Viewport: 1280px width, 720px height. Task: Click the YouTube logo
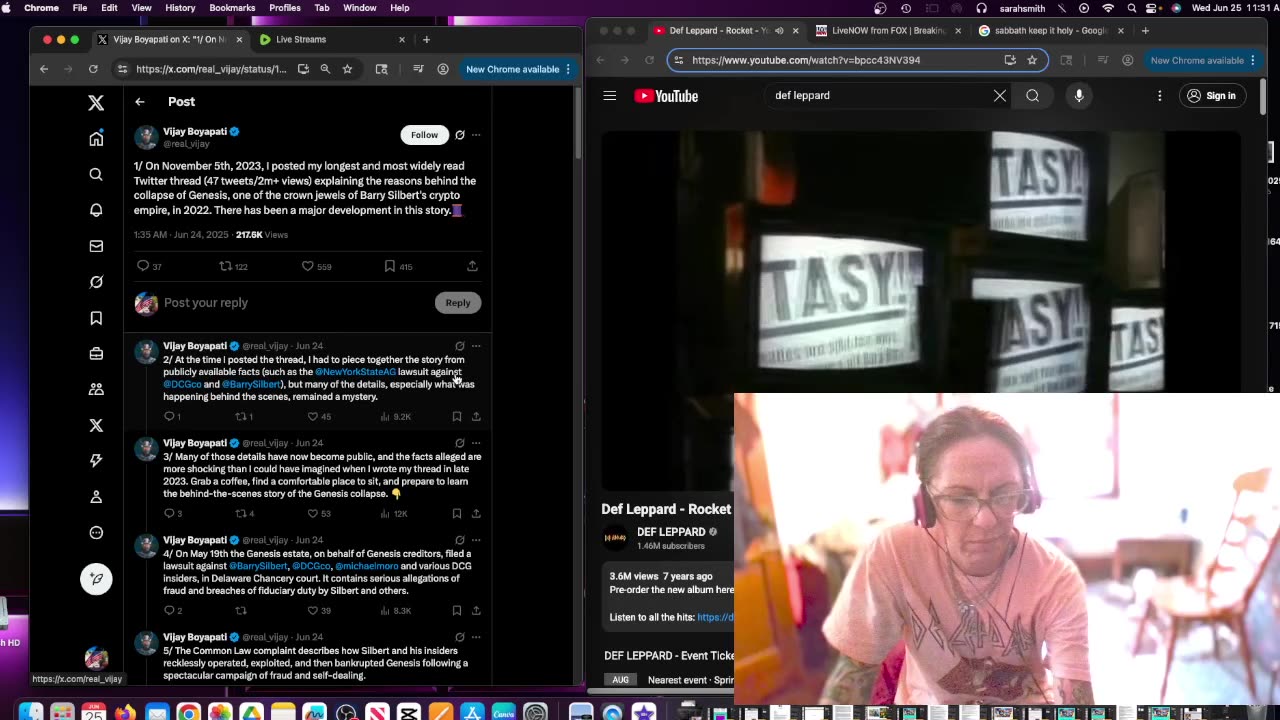(666, 96)
